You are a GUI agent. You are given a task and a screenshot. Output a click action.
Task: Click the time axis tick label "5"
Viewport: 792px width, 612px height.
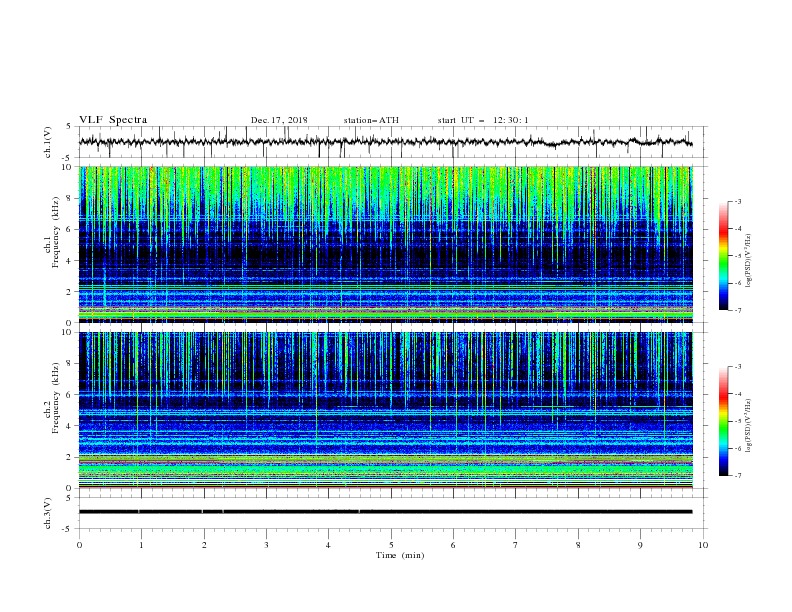tap(391, 545)
